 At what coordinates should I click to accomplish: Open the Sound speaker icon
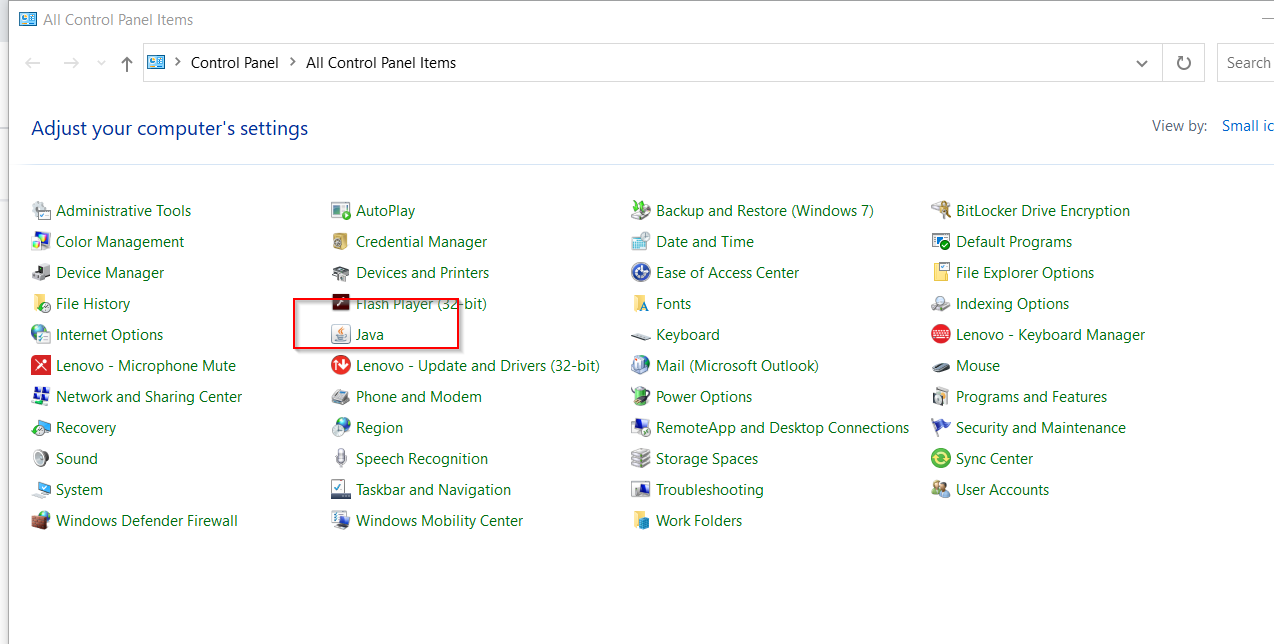41,459
